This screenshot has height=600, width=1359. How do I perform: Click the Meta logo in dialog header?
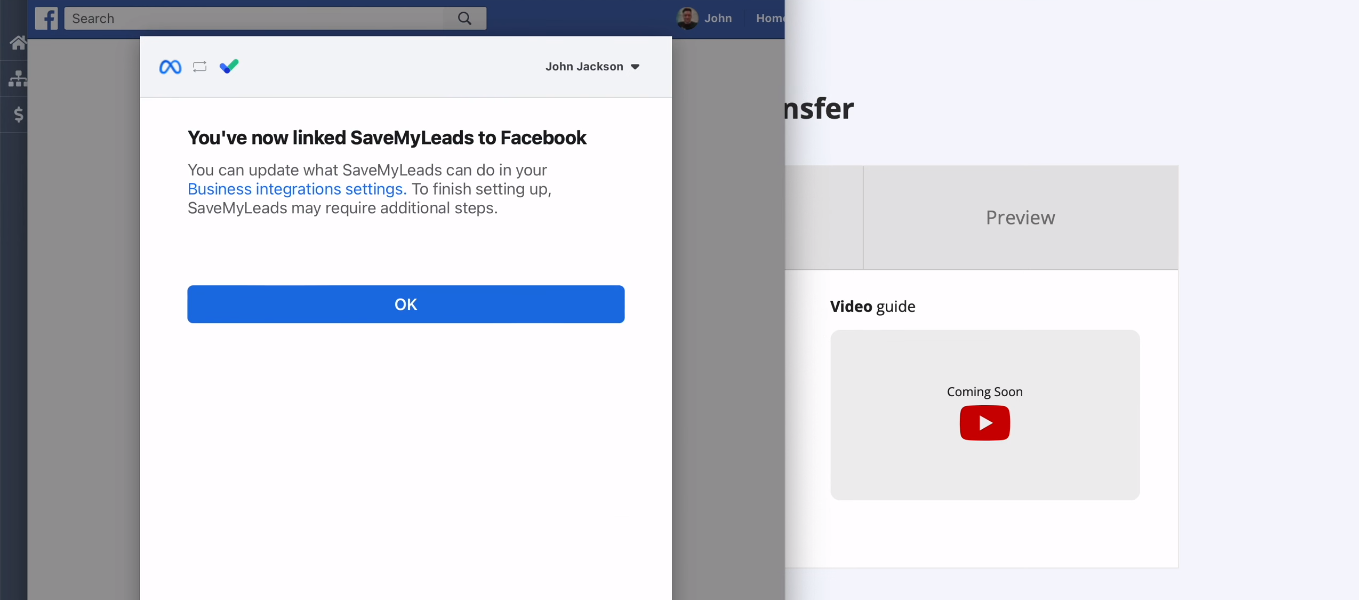[x=171, y=67]
